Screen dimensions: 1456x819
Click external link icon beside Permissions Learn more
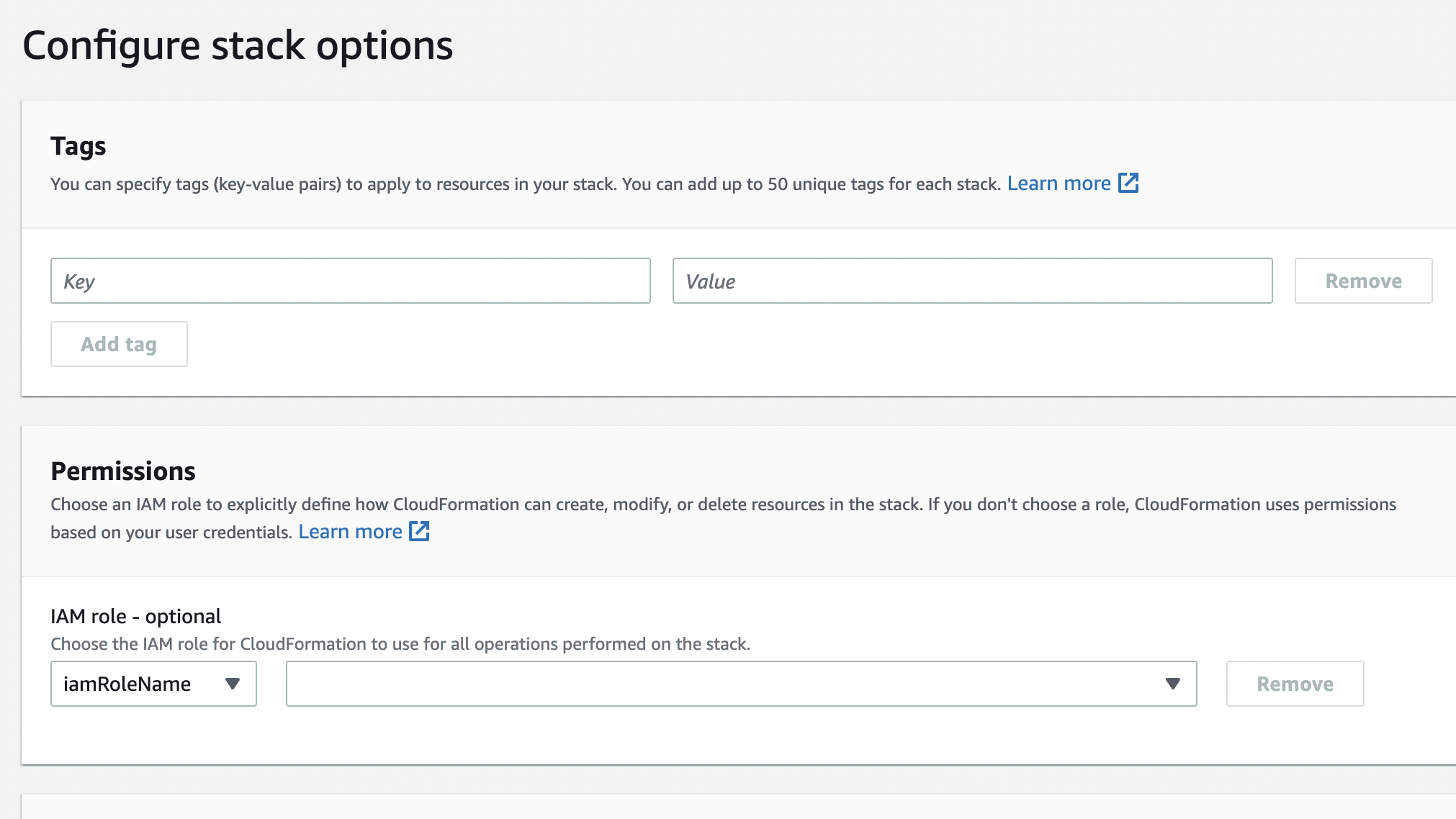(419, 531)
